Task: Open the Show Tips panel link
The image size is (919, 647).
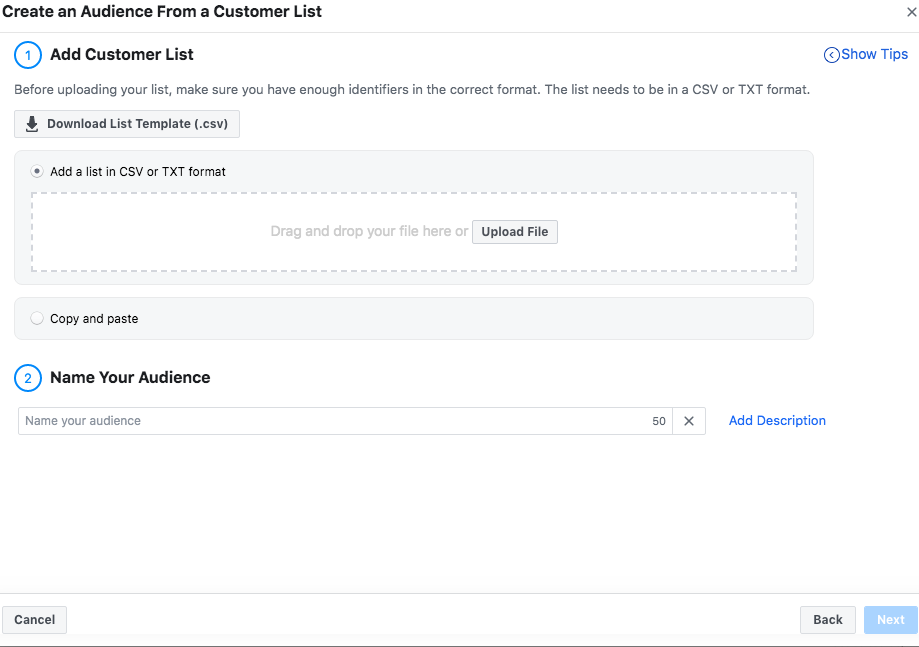Action: [874, 54]
